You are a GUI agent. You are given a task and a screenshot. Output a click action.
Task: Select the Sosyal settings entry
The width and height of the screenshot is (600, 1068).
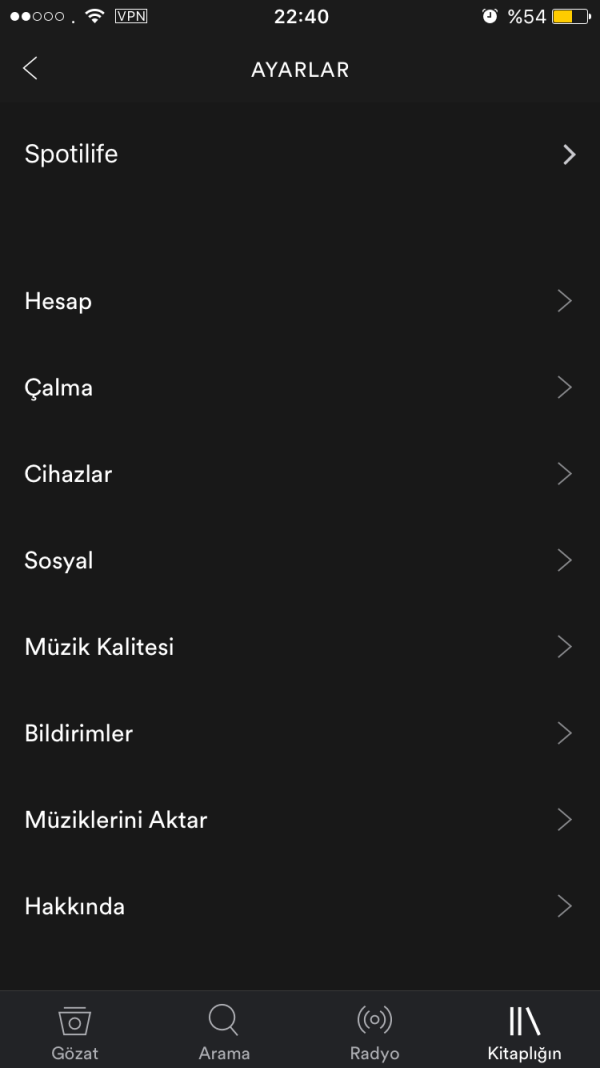coord(300,561)
